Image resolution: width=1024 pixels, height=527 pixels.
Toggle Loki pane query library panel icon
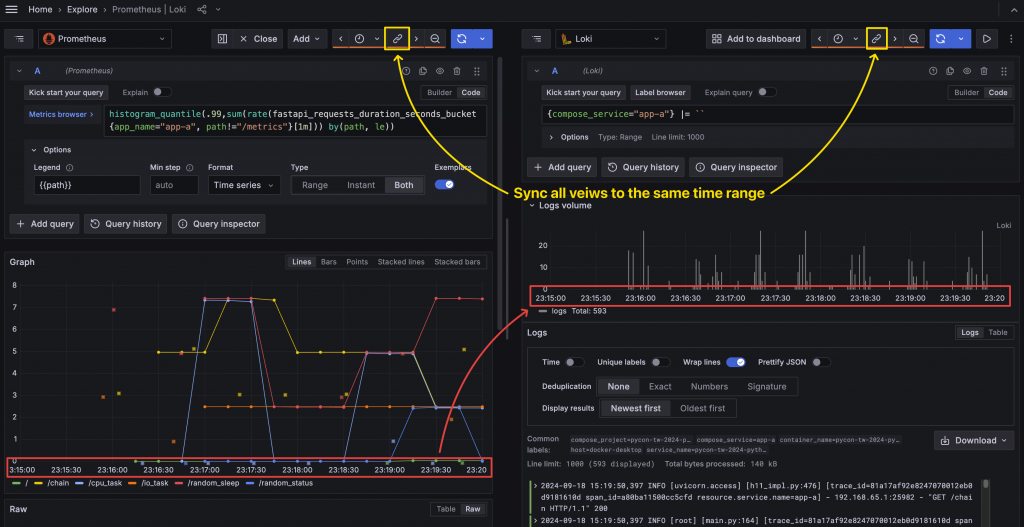pos(537,39)
